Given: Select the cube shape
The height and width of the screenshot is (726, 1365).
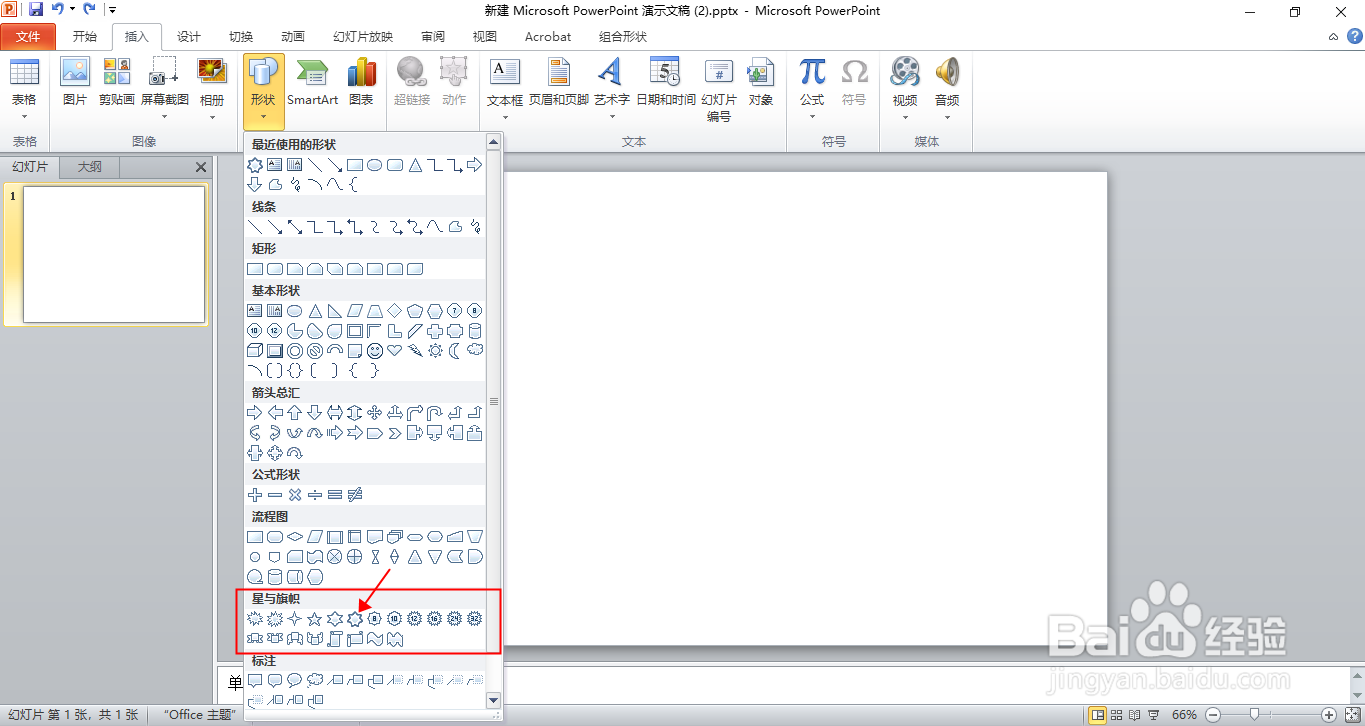Looking at the screenshot, I should [255, 351].
